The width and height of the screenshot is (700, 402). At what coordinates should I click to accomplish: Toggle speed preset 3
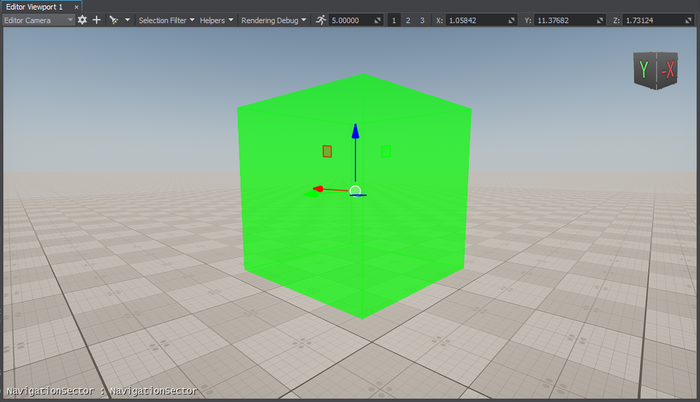tap(421, 20)
